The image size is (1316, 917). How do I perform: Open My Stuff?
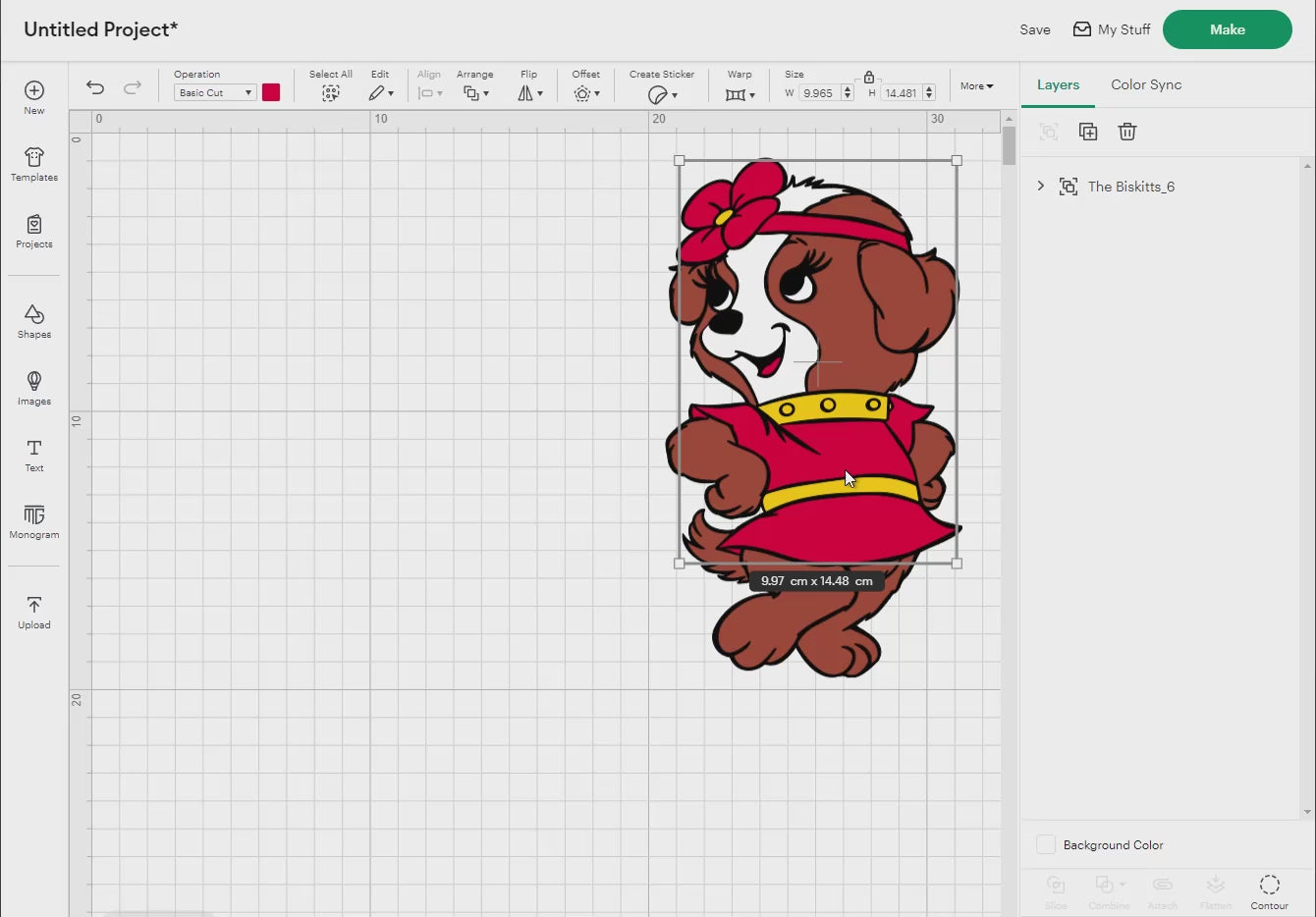click(1112, 29)
